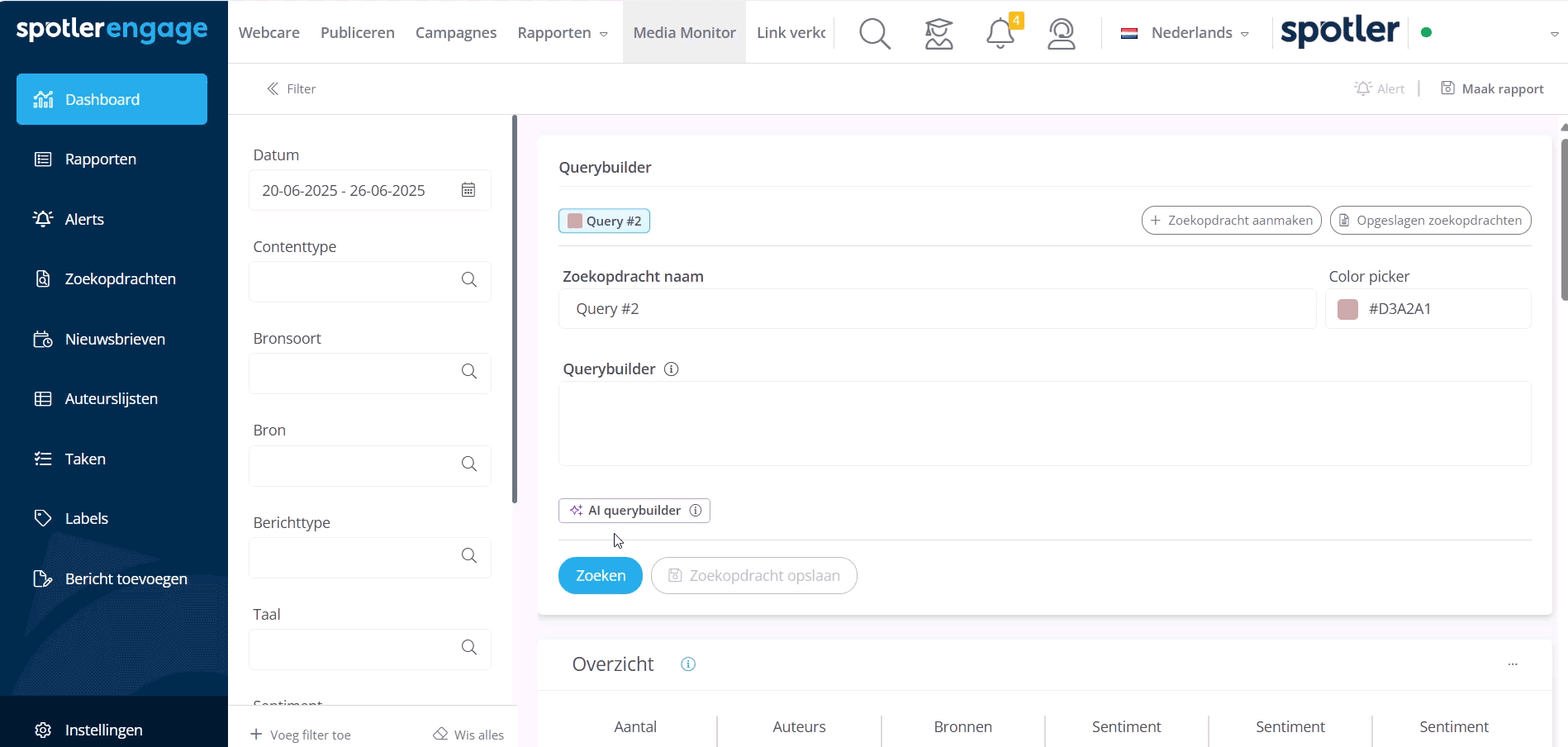This screenshot has height=747, width=1568.
Task: Switch to the Publiceren tab
Action: coord(358,32)
